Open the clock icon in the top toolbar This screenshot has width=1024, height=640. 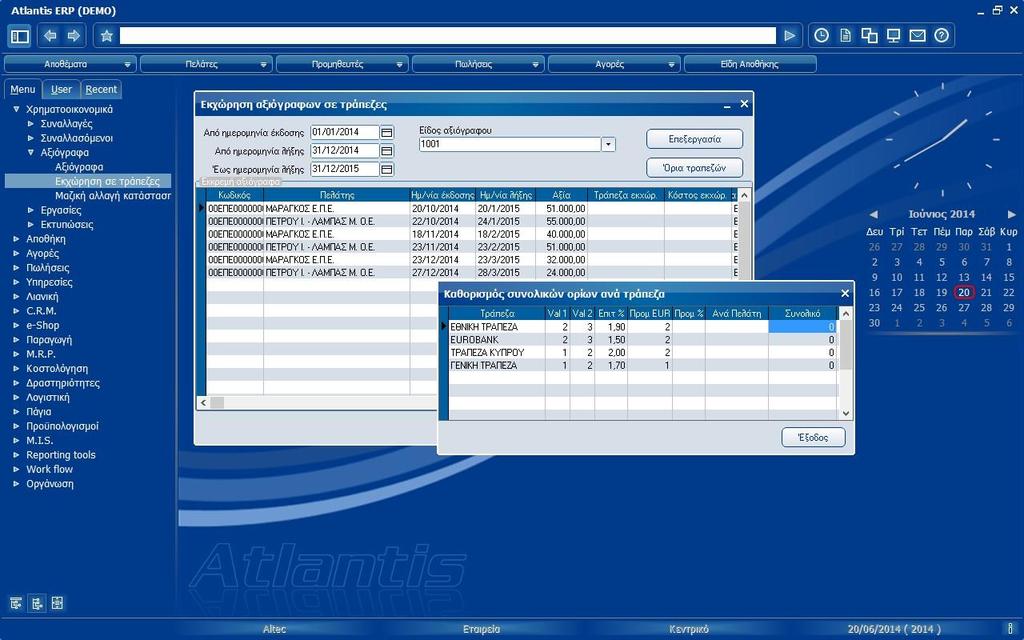pos(822,36)
